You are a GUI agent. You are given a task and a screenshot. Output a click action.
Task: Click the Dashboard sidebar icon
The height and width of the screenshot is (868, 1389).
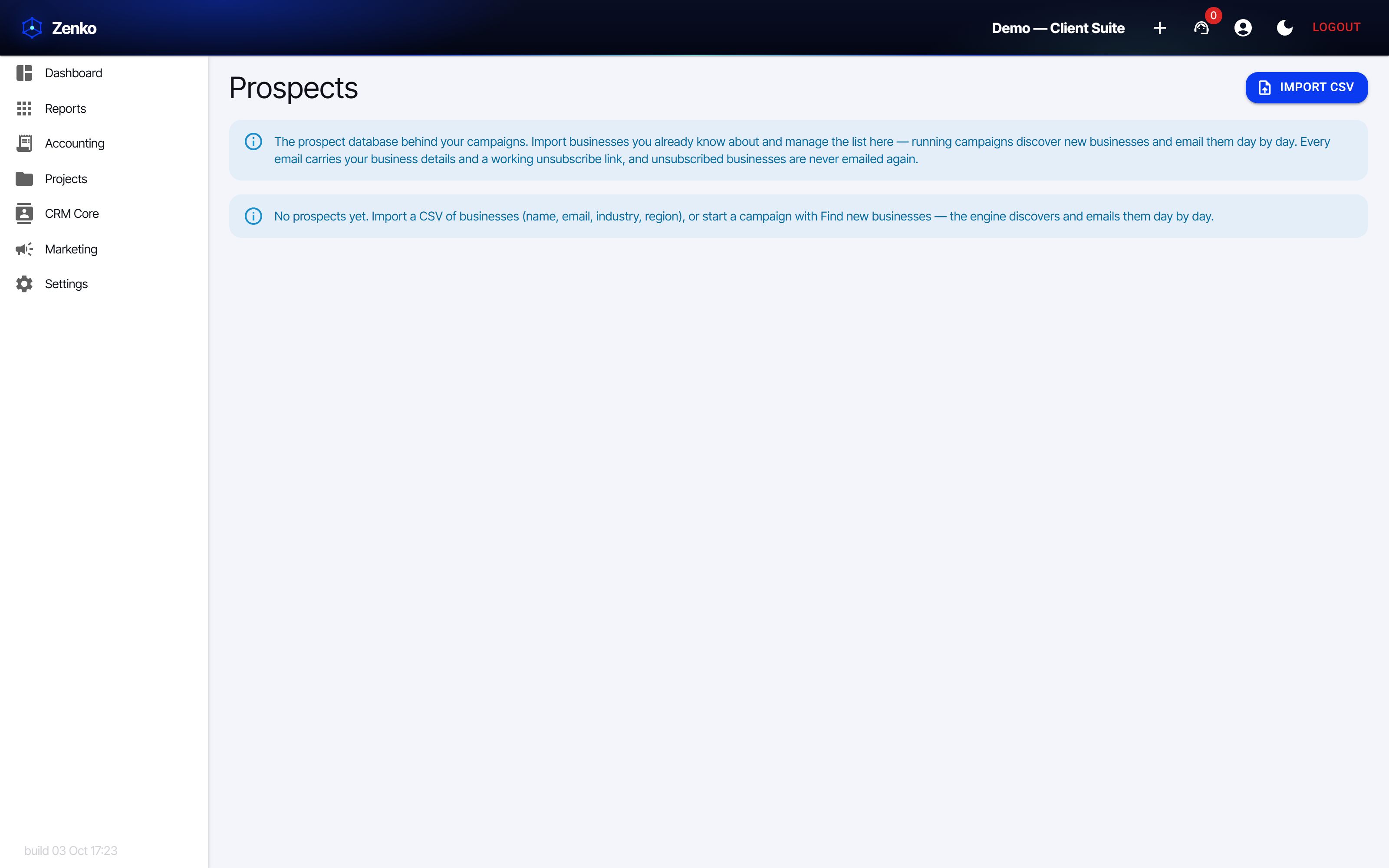[x=24, y=73]
